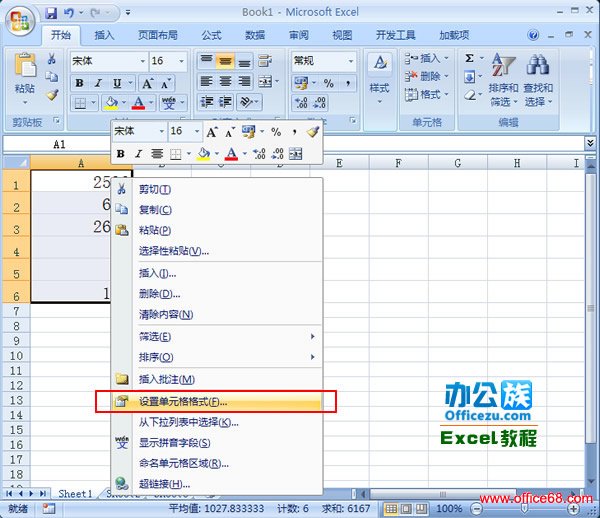Select column H header
This screenshot has width=600, height=518.
click(517, 163)
